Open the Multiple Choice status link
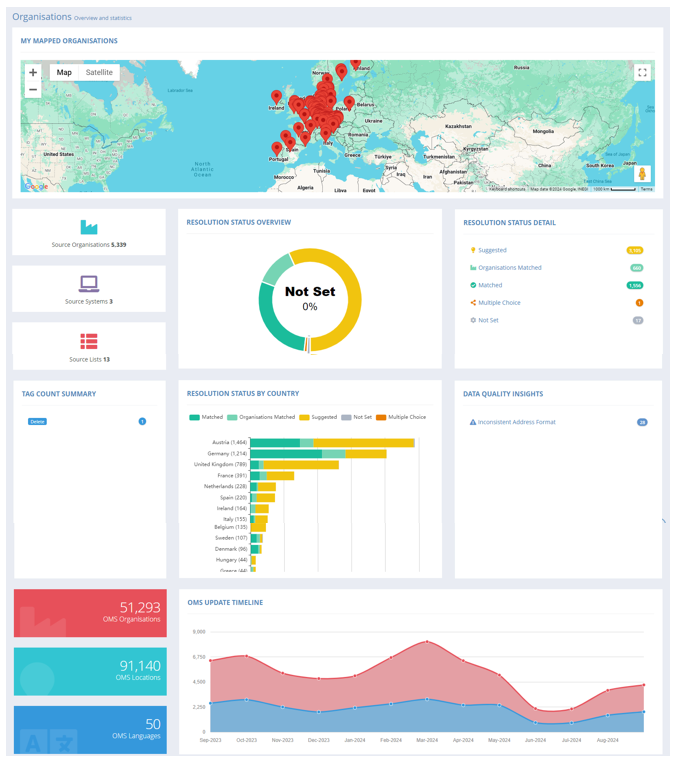 498,303
